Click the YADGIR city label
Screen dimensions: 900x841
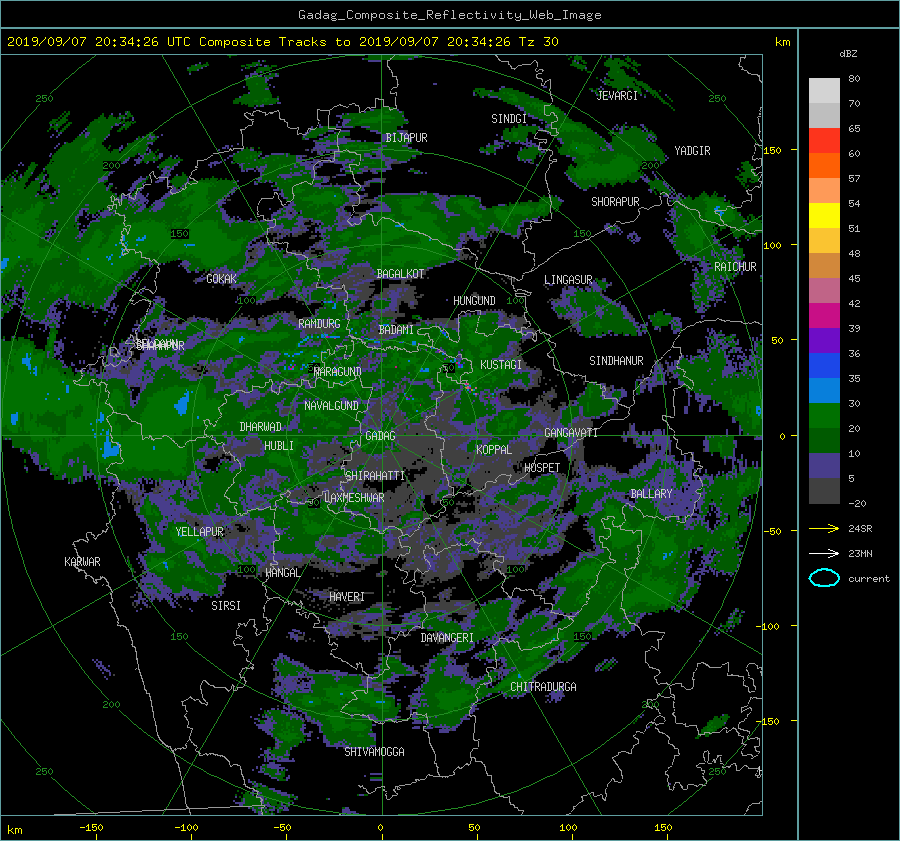692,151
